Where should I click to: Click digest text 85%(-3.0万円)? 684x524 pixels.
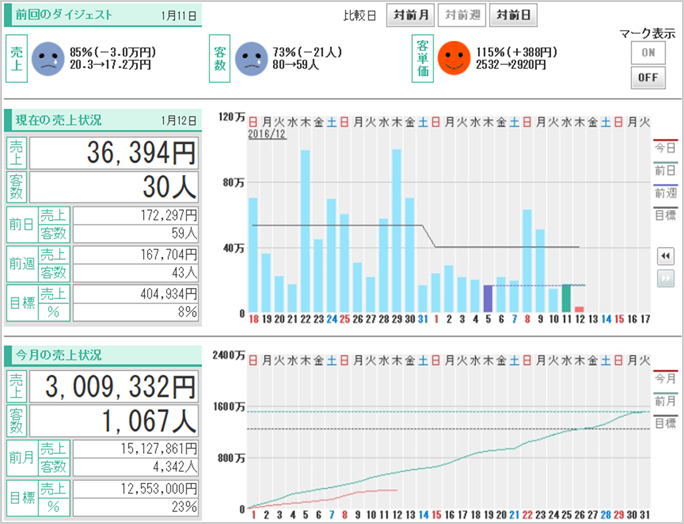point(113,52)
